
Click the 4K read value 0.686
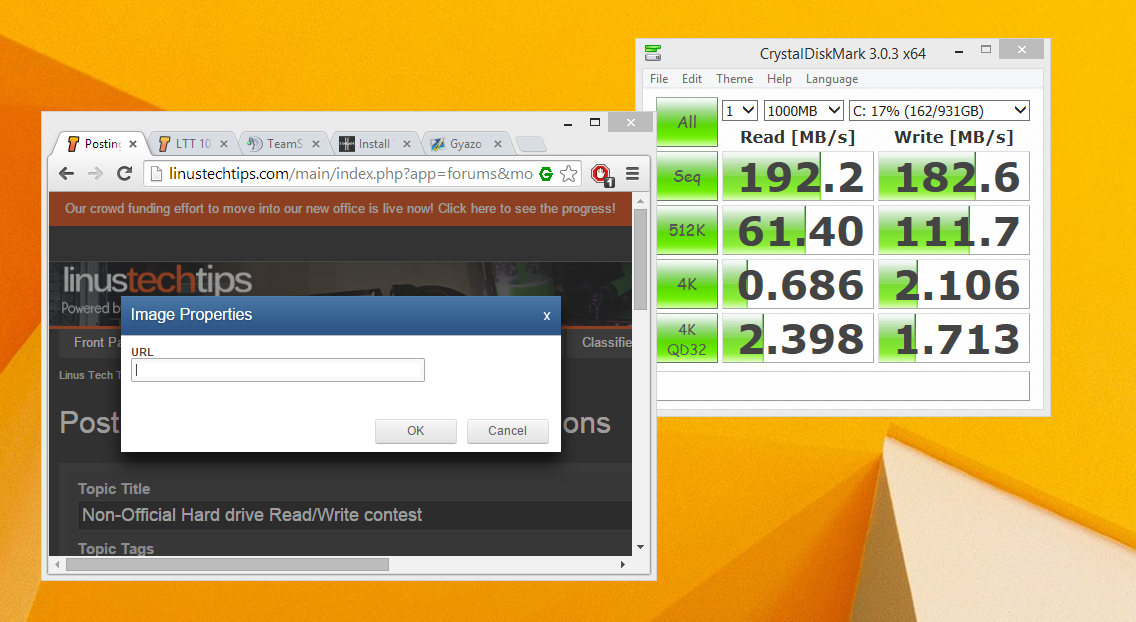798,285
